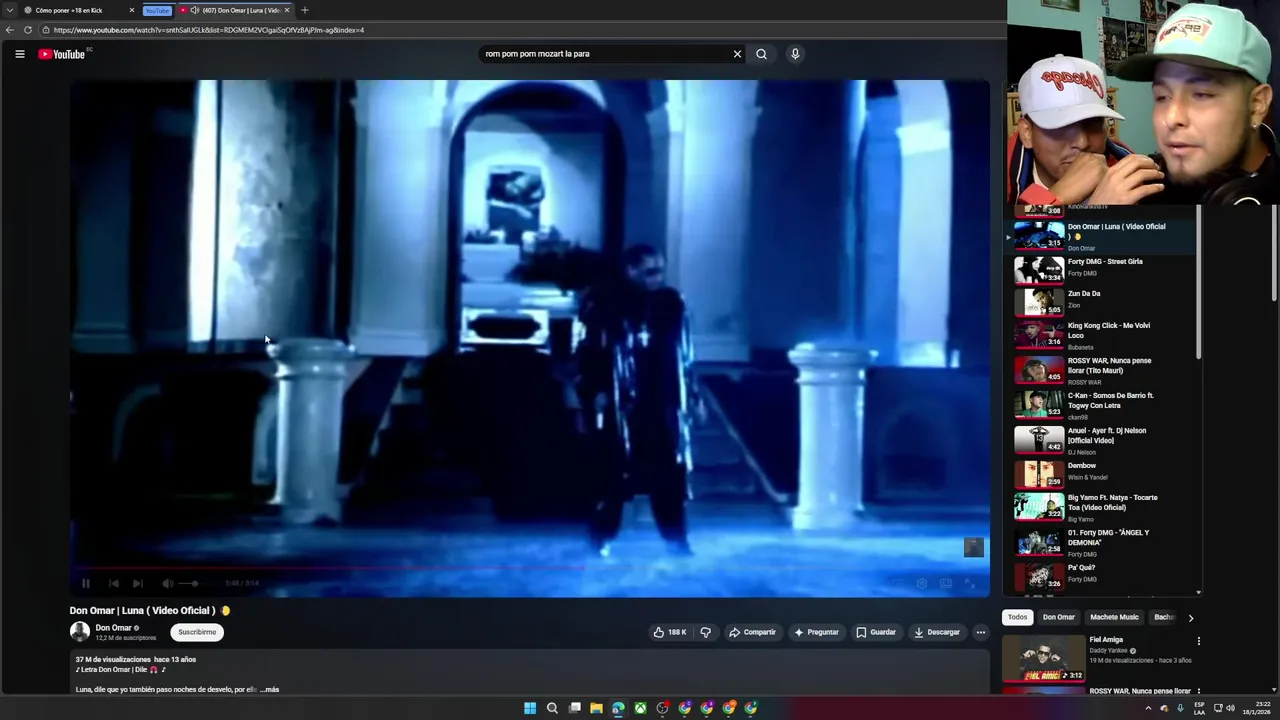The image size is (1280, 720).
Task: Seek along the red video progress bar
Action: [529, 567]
